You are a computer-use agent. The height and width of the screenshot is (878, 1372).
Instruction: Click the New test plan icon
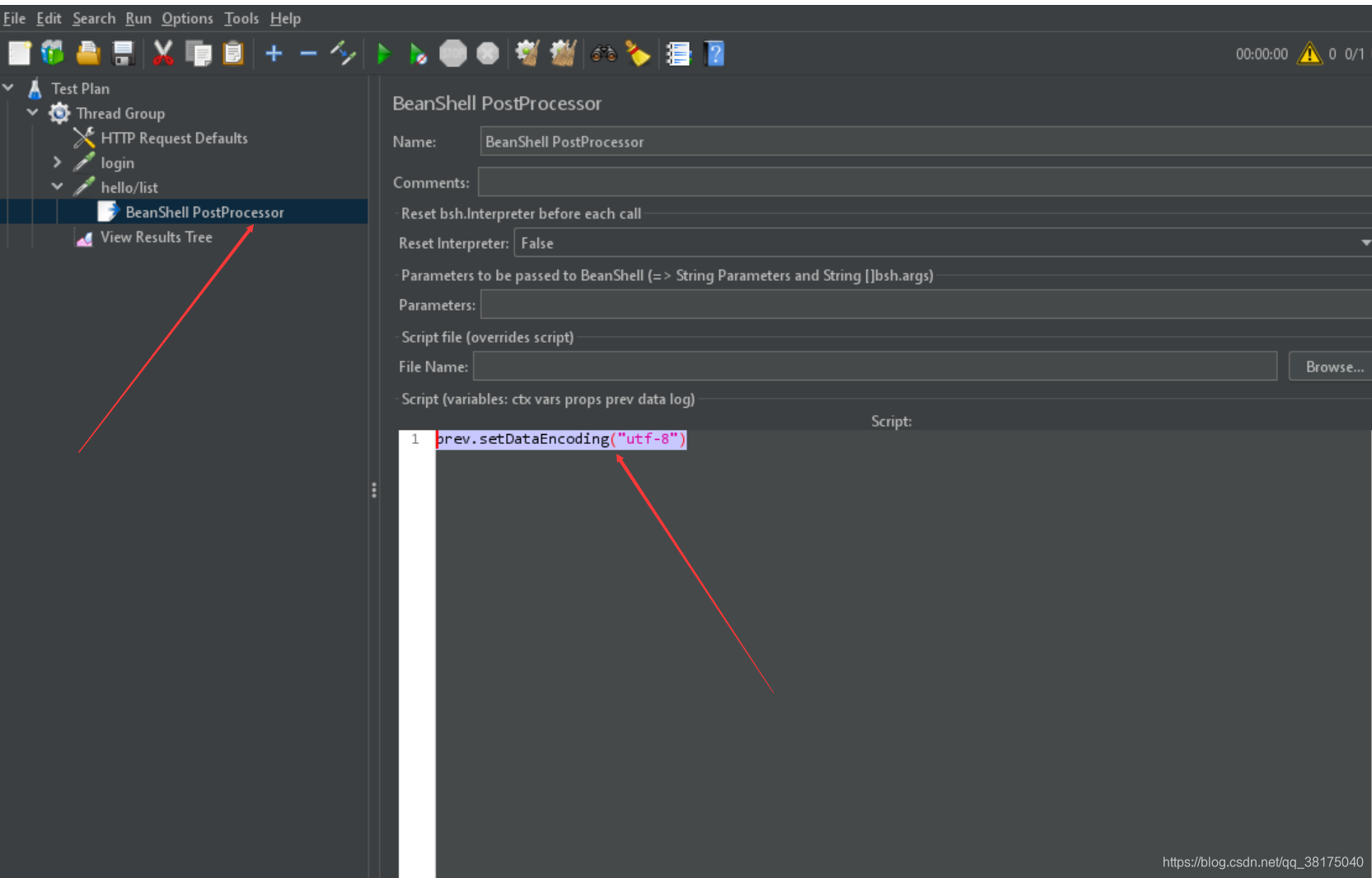pyautogui.click(x=20, y=54)
